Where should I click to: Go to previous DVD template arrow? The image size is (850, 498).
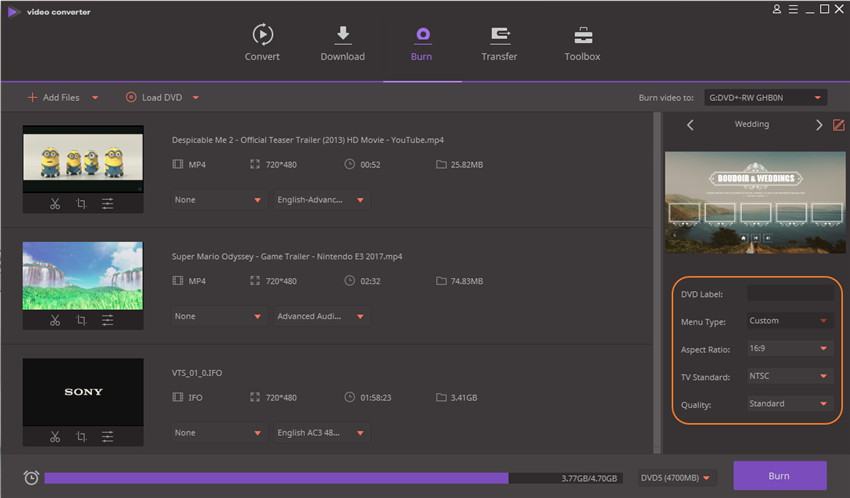(x=688, y=125)
